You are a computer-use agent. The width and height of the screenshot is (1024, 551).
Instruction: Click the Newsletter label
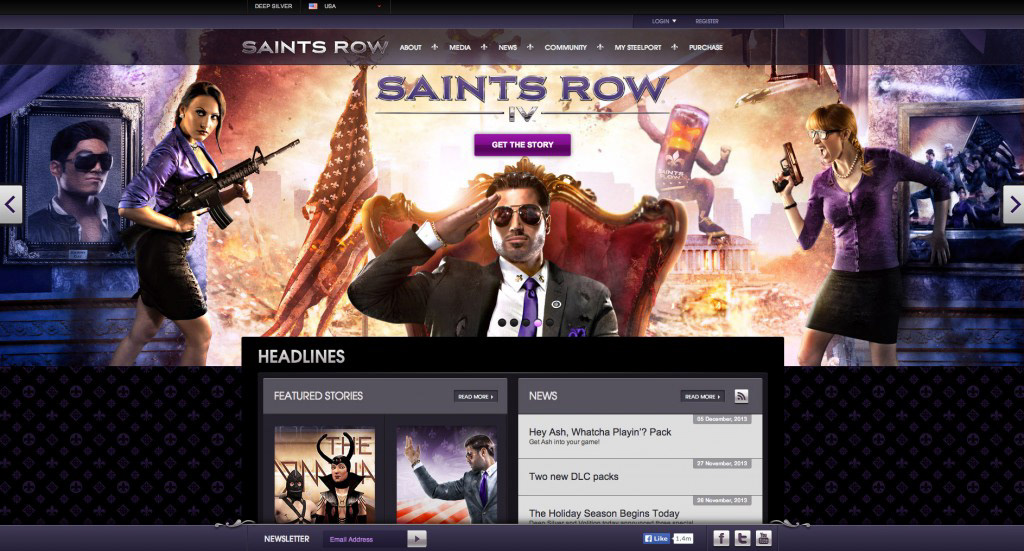pos(287,539)
